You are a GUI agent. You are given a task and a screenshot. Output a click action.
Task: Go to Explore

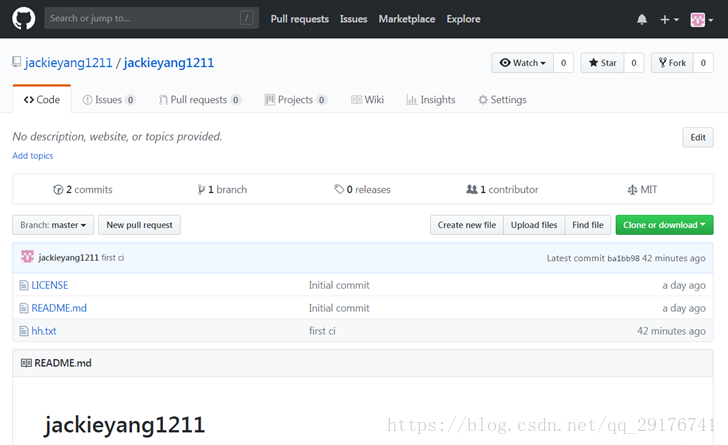463,19
